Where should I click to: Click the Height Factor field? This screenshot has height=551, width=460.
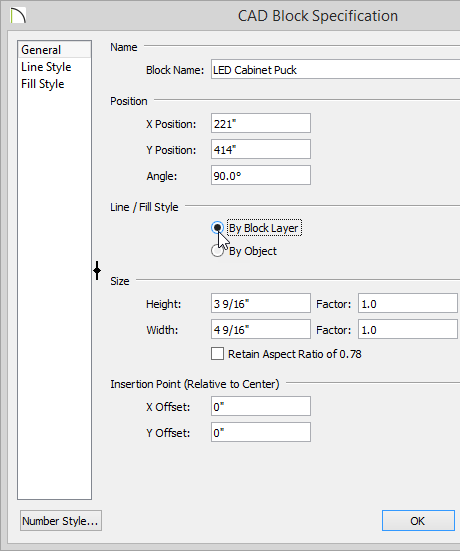pyautogui.click(x=408, y=303)
